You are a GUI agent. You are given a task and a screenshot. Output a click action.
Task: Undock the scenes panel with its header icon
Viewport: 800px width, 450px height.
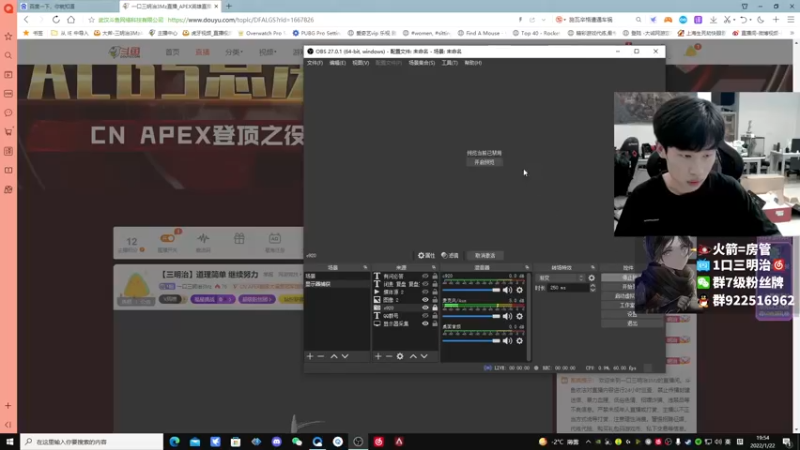click(x=365, y=267)
